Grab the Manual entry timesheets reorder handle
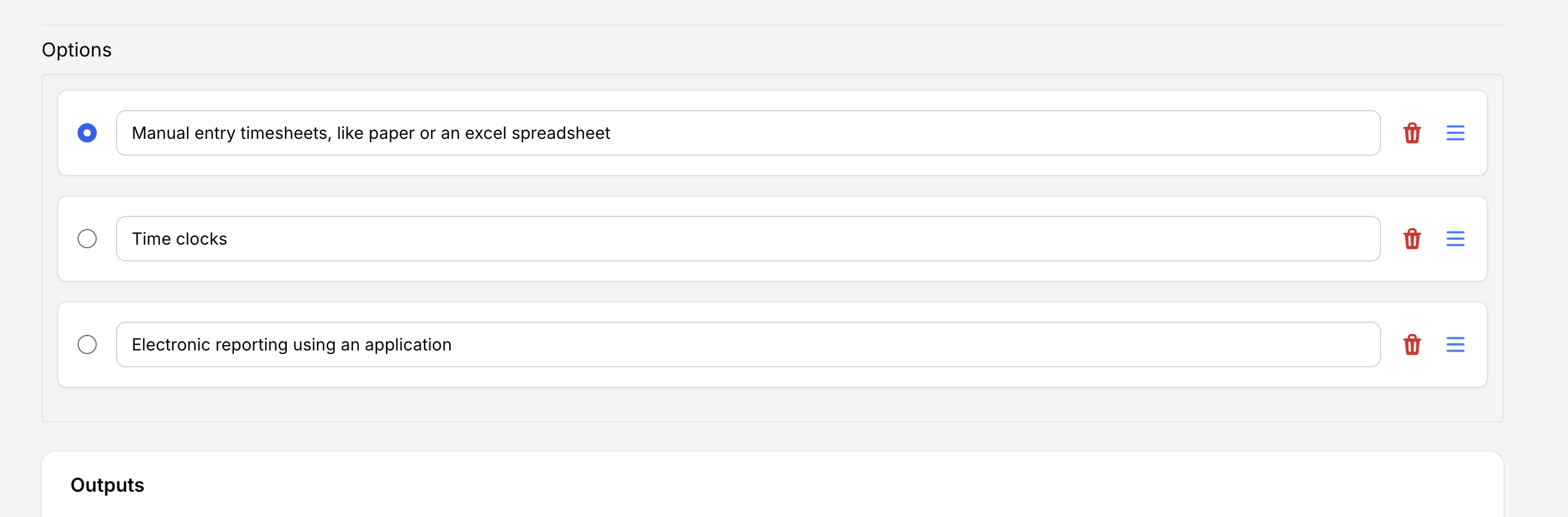The height and width of the screenshot is (517, 1568). click(x=1455, y=133)
